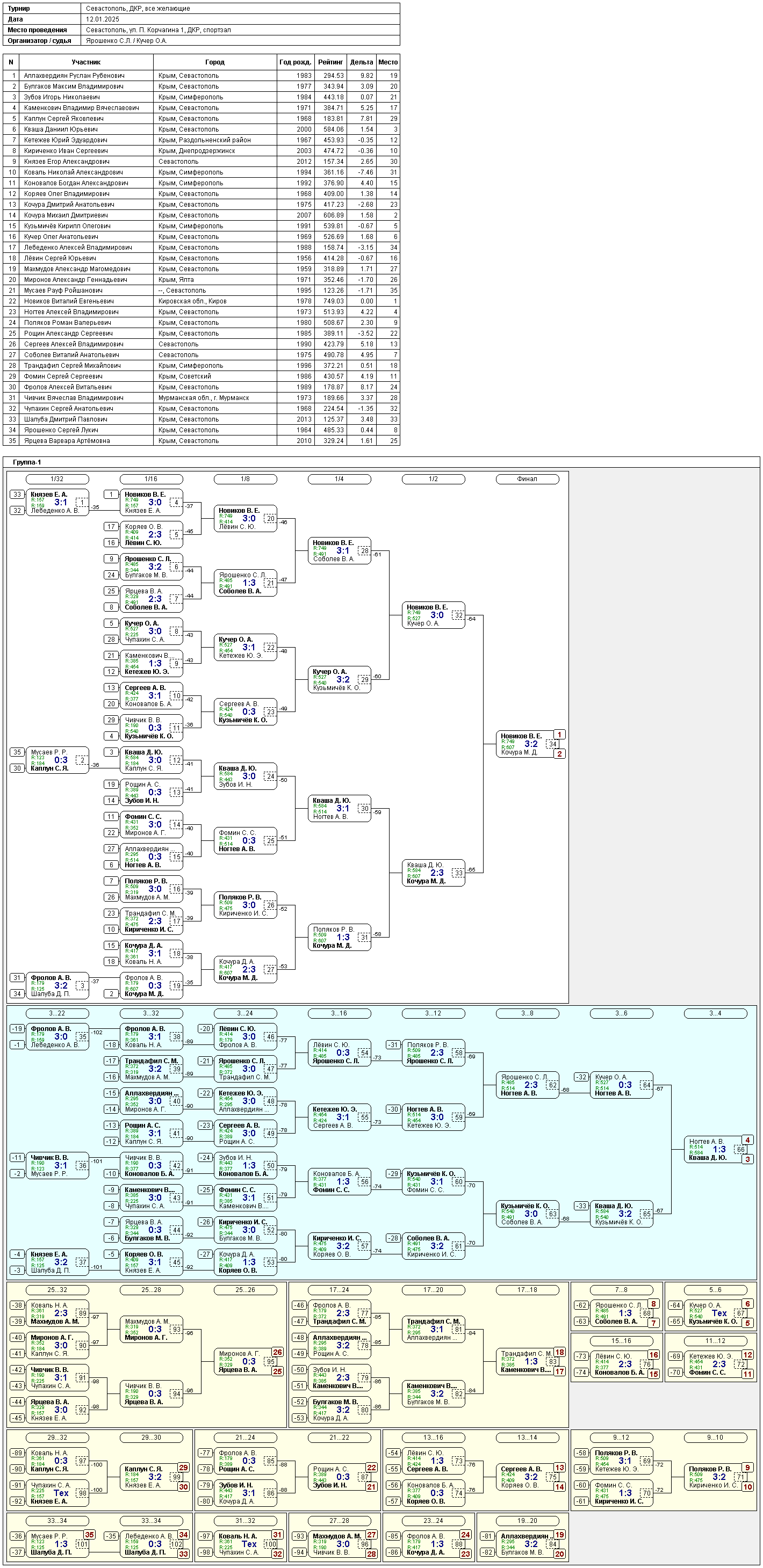Click the "Место" column header

click(387, 62)
